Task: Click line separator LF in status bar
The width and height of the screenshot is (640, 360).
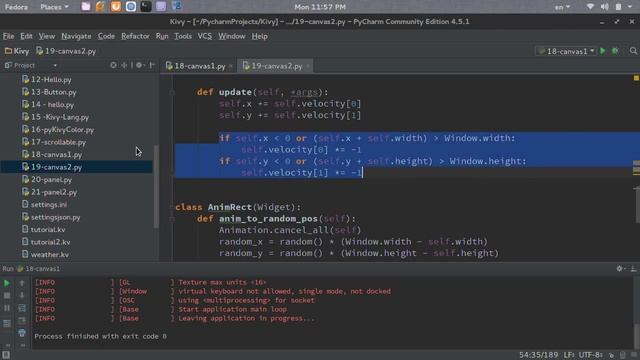Action: coord(569,355)
